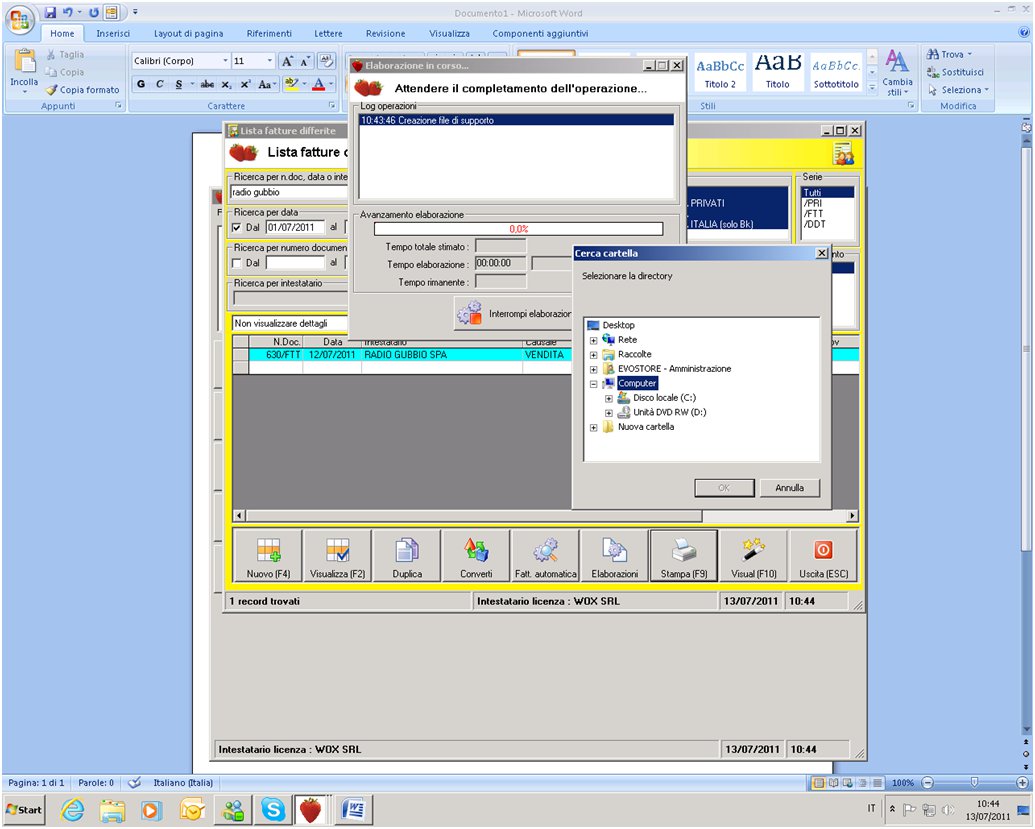The width and height of the screenshot is (1035, 829).
Task: Open Fatt. automatica tool
Action: pyautogui.click(x=545, y=556)
